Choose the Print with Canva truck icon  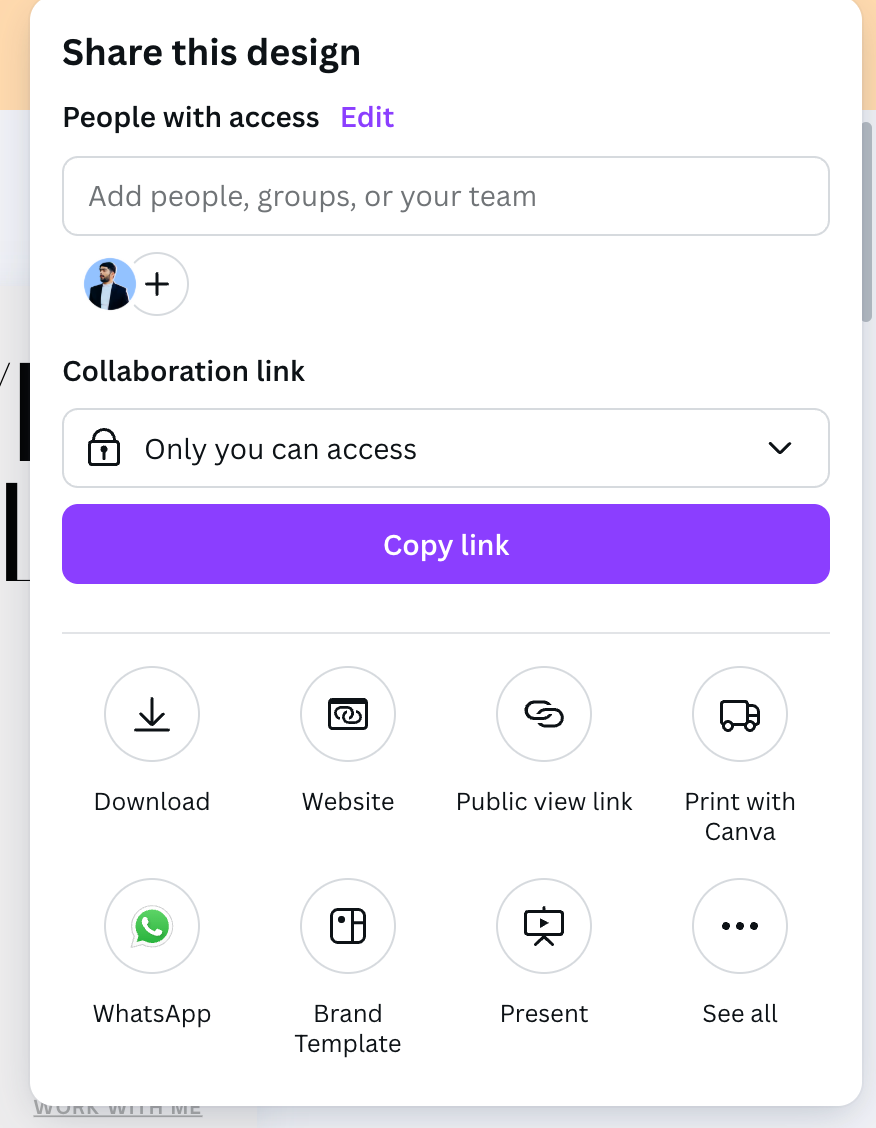tap(740, 714)
